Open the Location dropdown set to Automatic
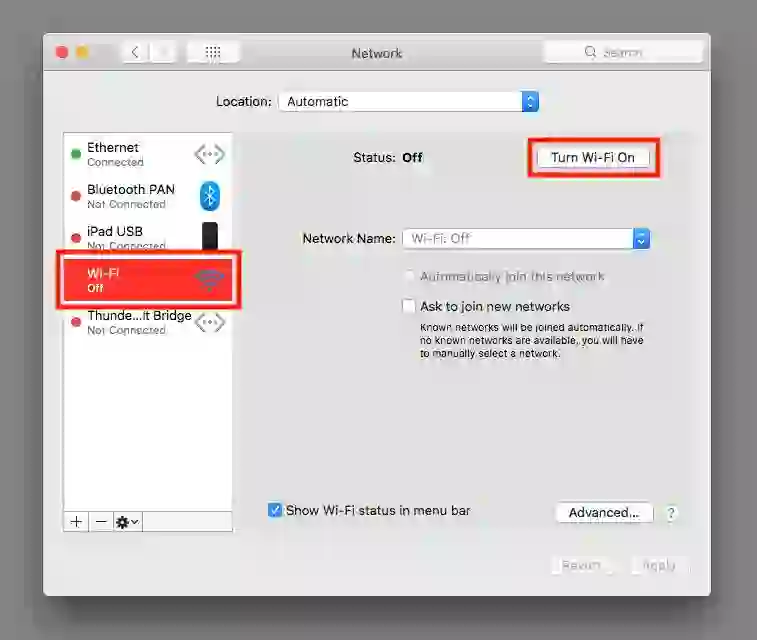The height and width of the screenshot is (640, 757). (408, 101)
